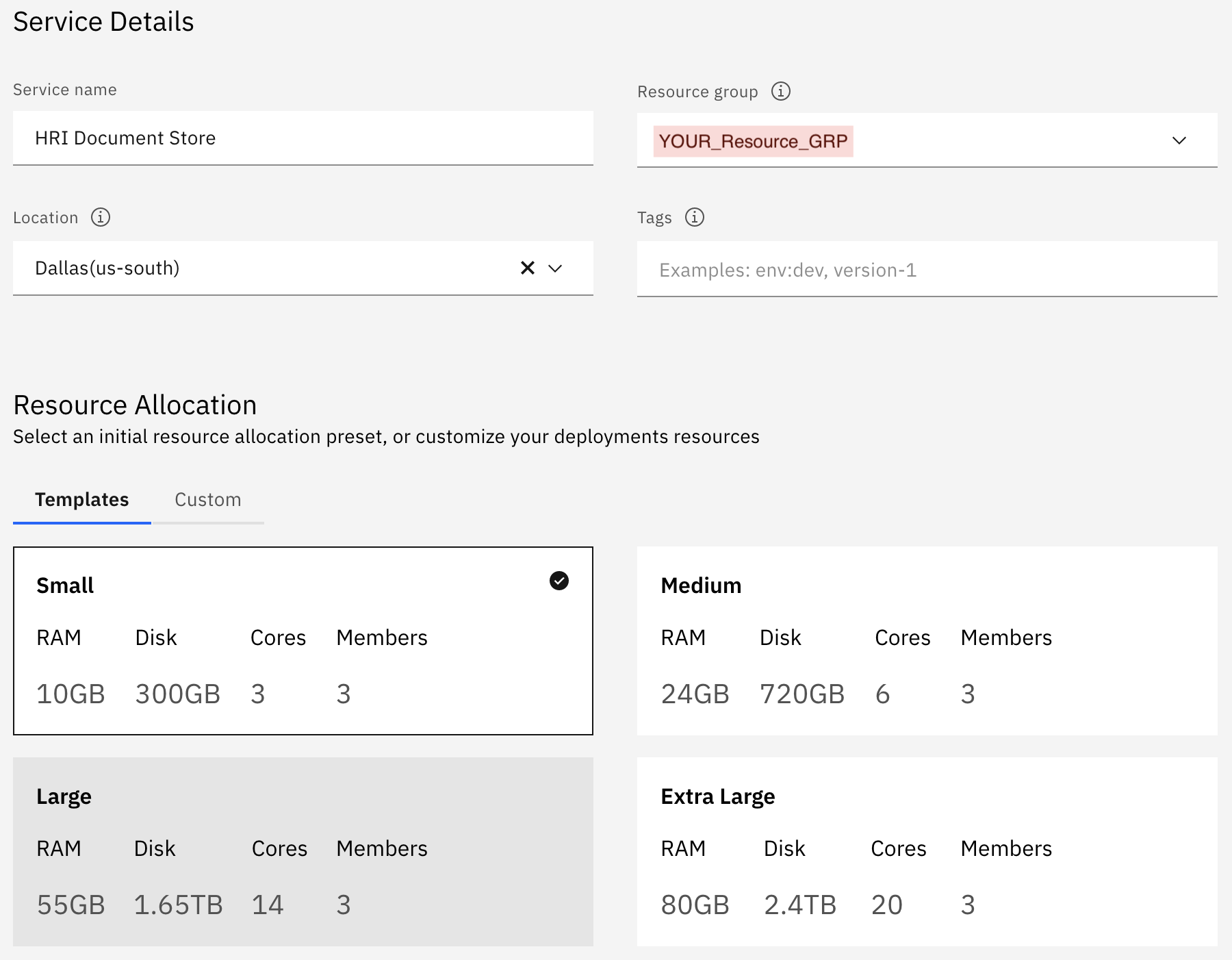Click the Dallas(us-south) location text
Viewport: 1232px width, 960px height.
107,268
